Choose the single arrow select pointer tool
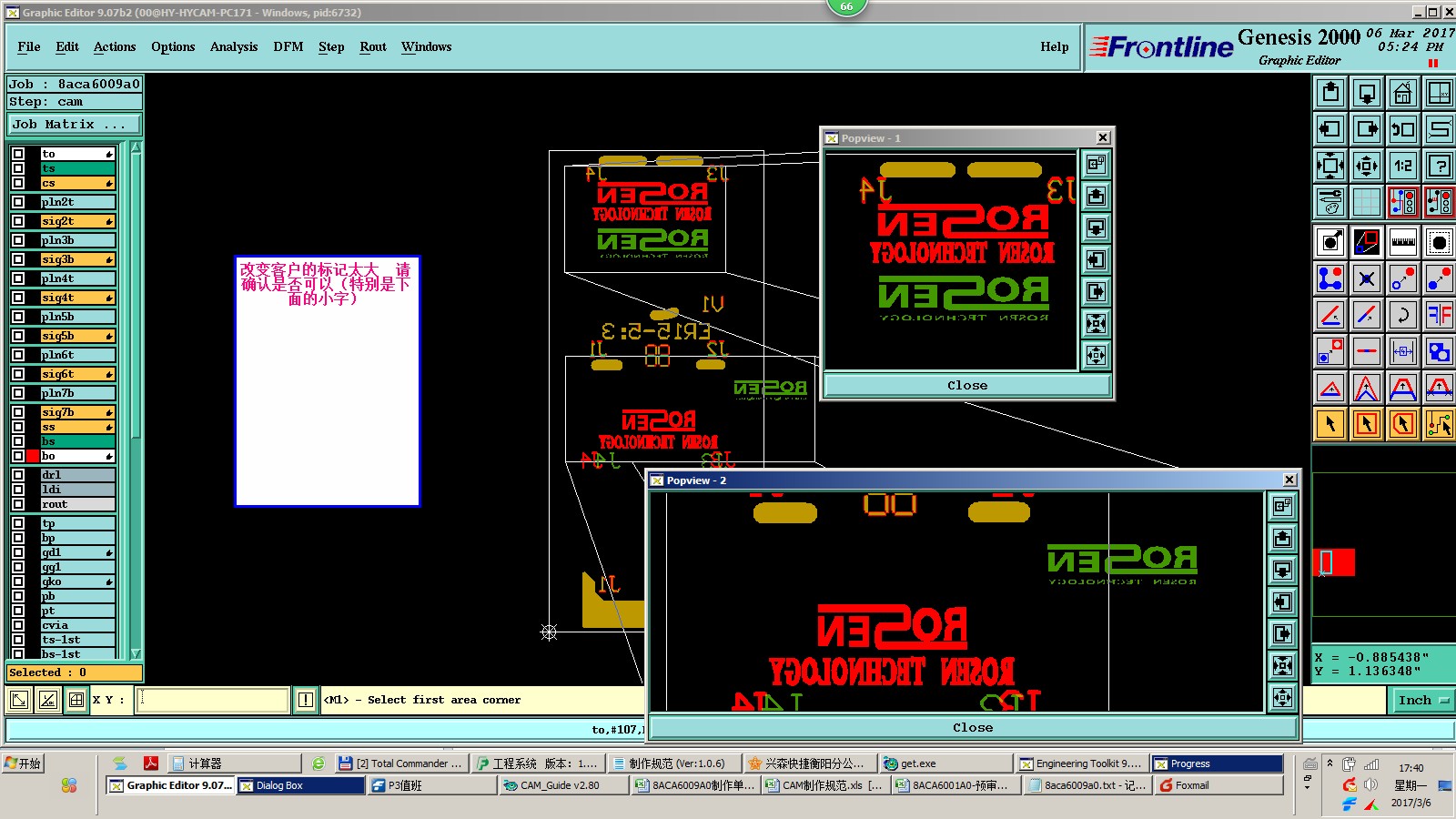Viewport: 1456px width, 819px height. tap(1330, 424)
